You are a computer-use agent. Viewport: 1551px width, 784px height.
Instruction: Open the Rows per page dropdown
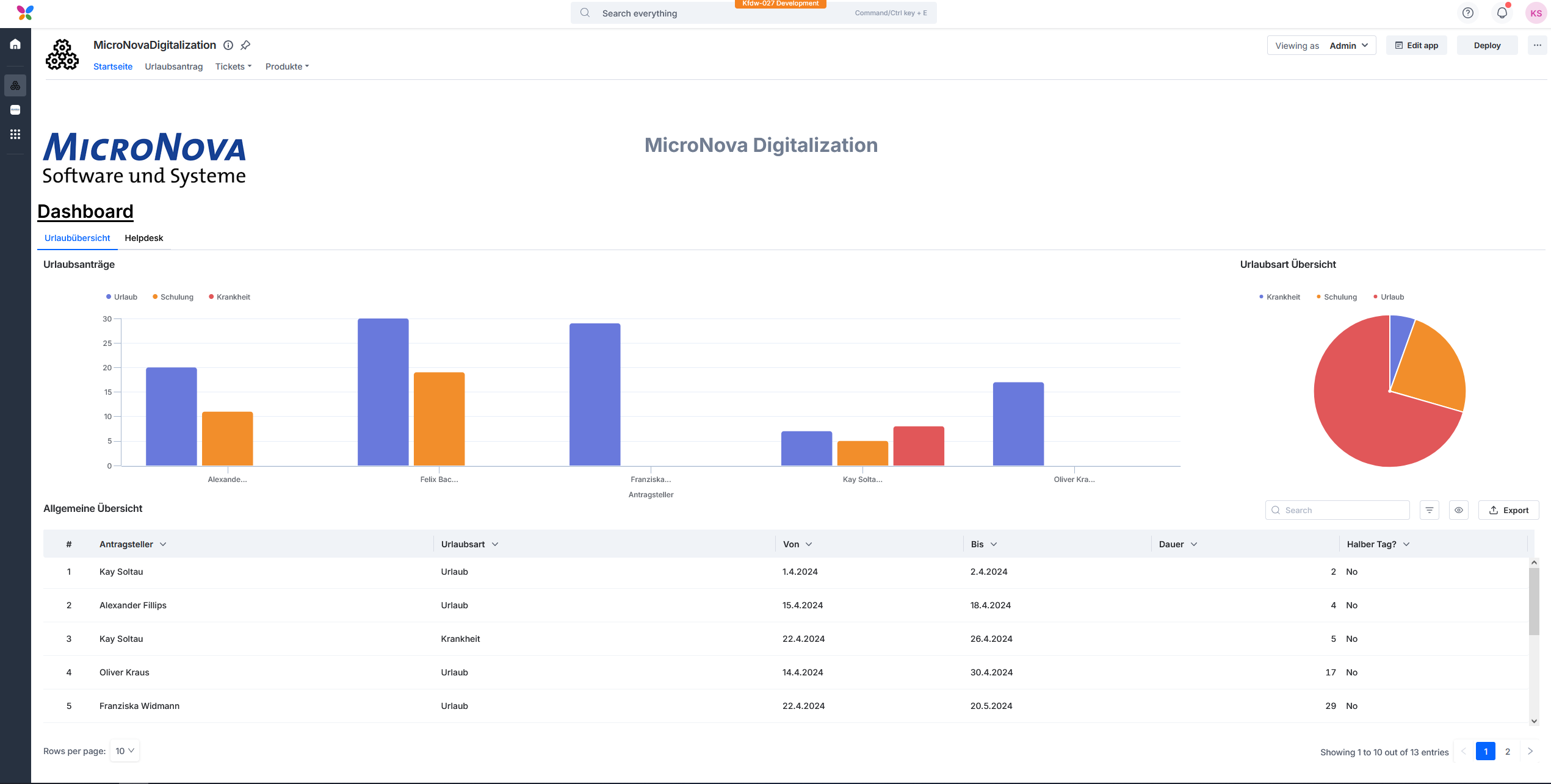pyautogui.click(x=125, y=751)
